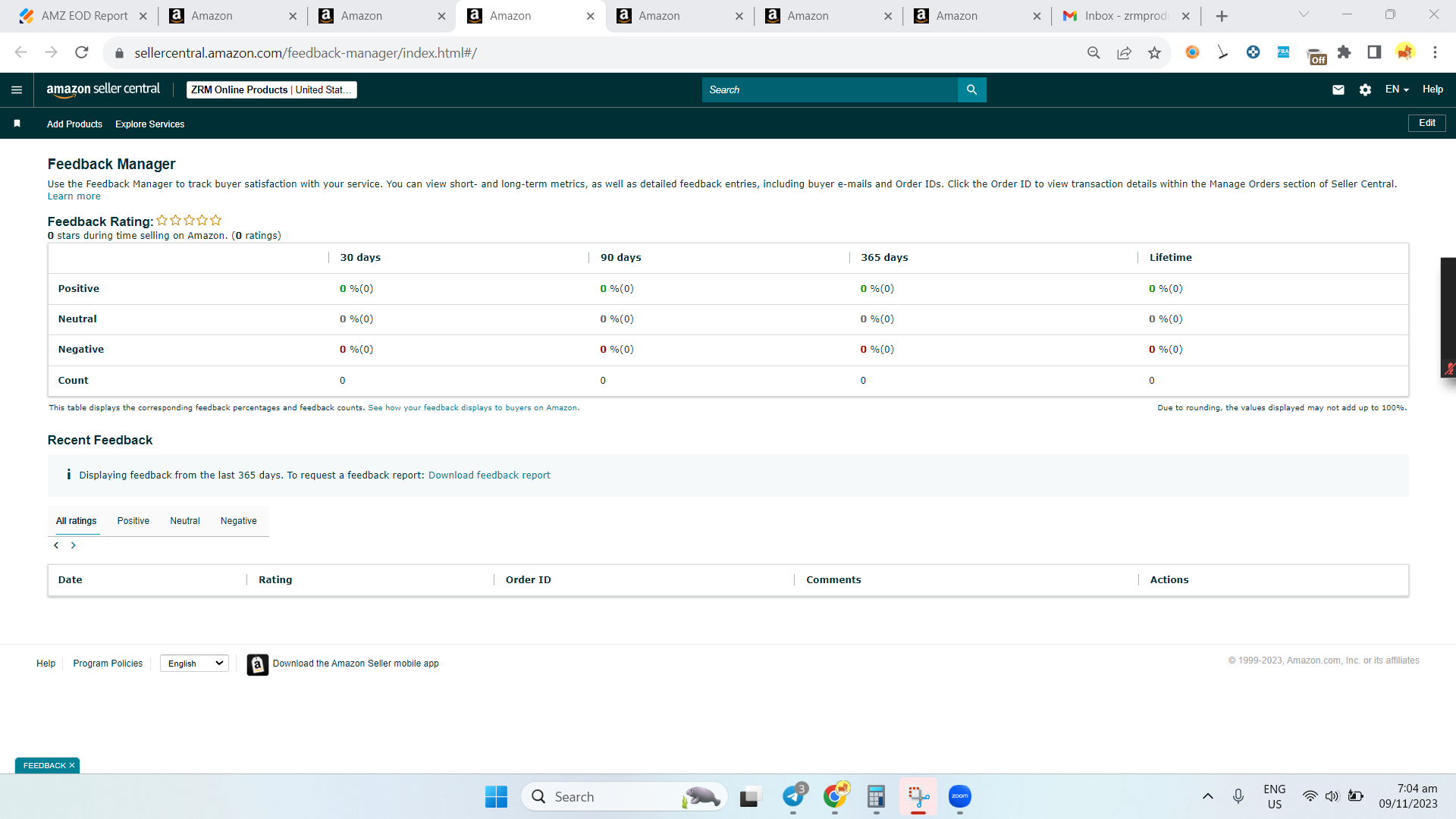
Task: Click the bookmark flag icon beside Add Products
Action: [x=17, y=124]
